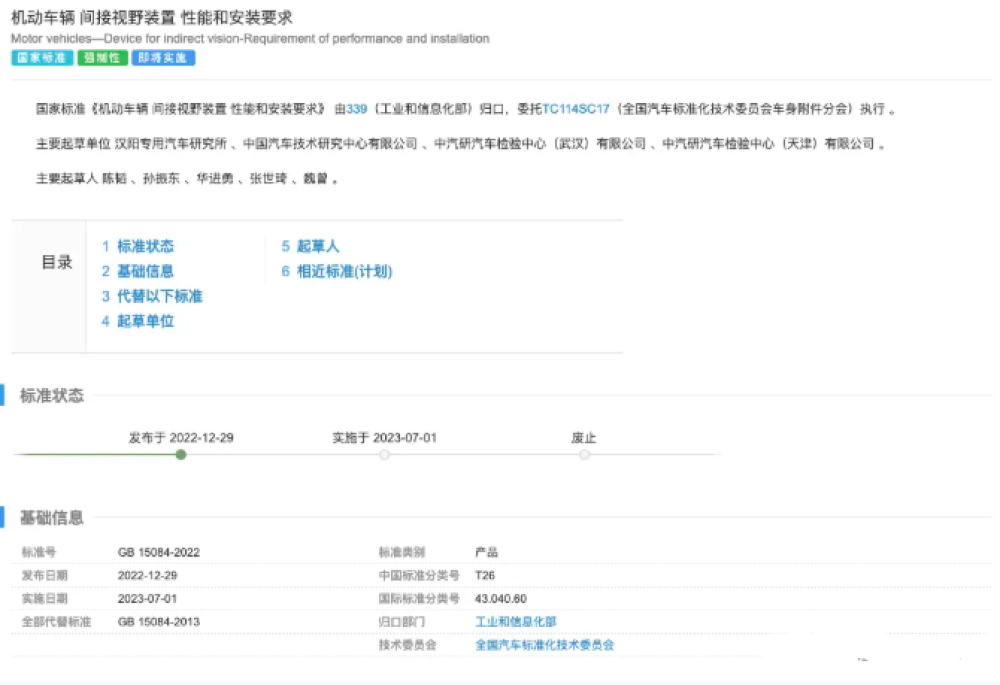
Task: Click the drafter name 陈韬
Action: (x=114, y=179)
